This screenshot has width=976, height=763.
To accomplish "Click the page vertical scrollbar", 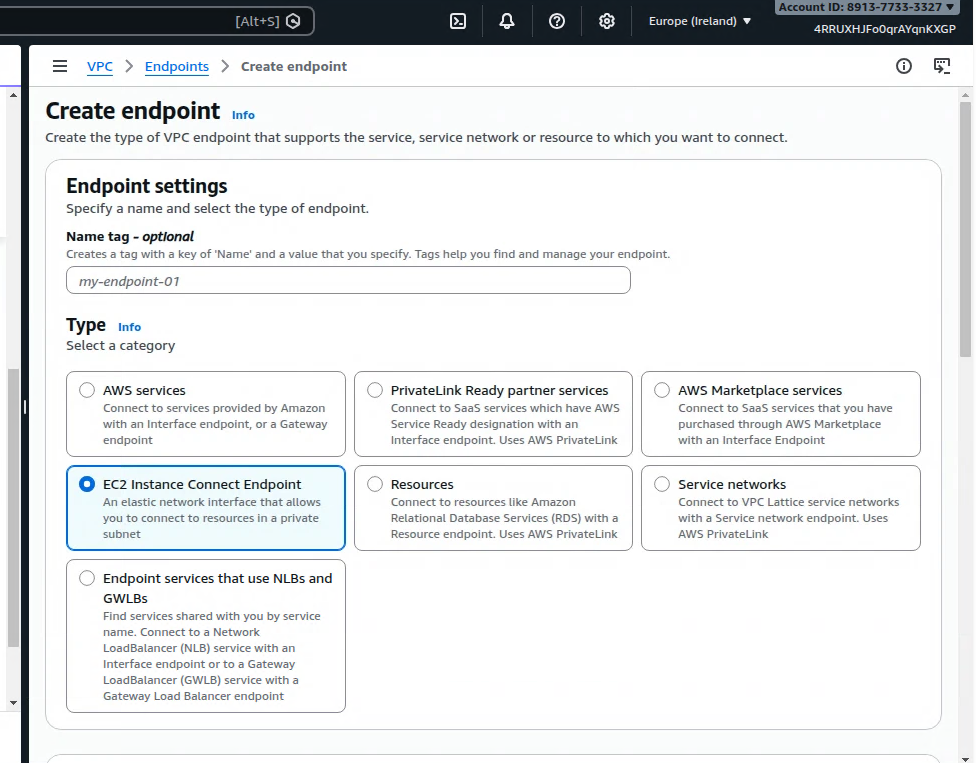I will coord(965,230).
